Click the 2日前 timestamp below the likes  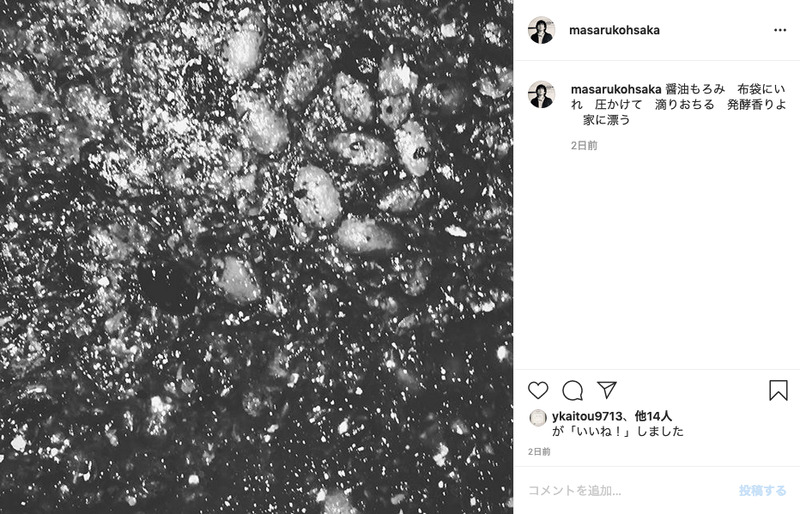click(x=539, y=452)
